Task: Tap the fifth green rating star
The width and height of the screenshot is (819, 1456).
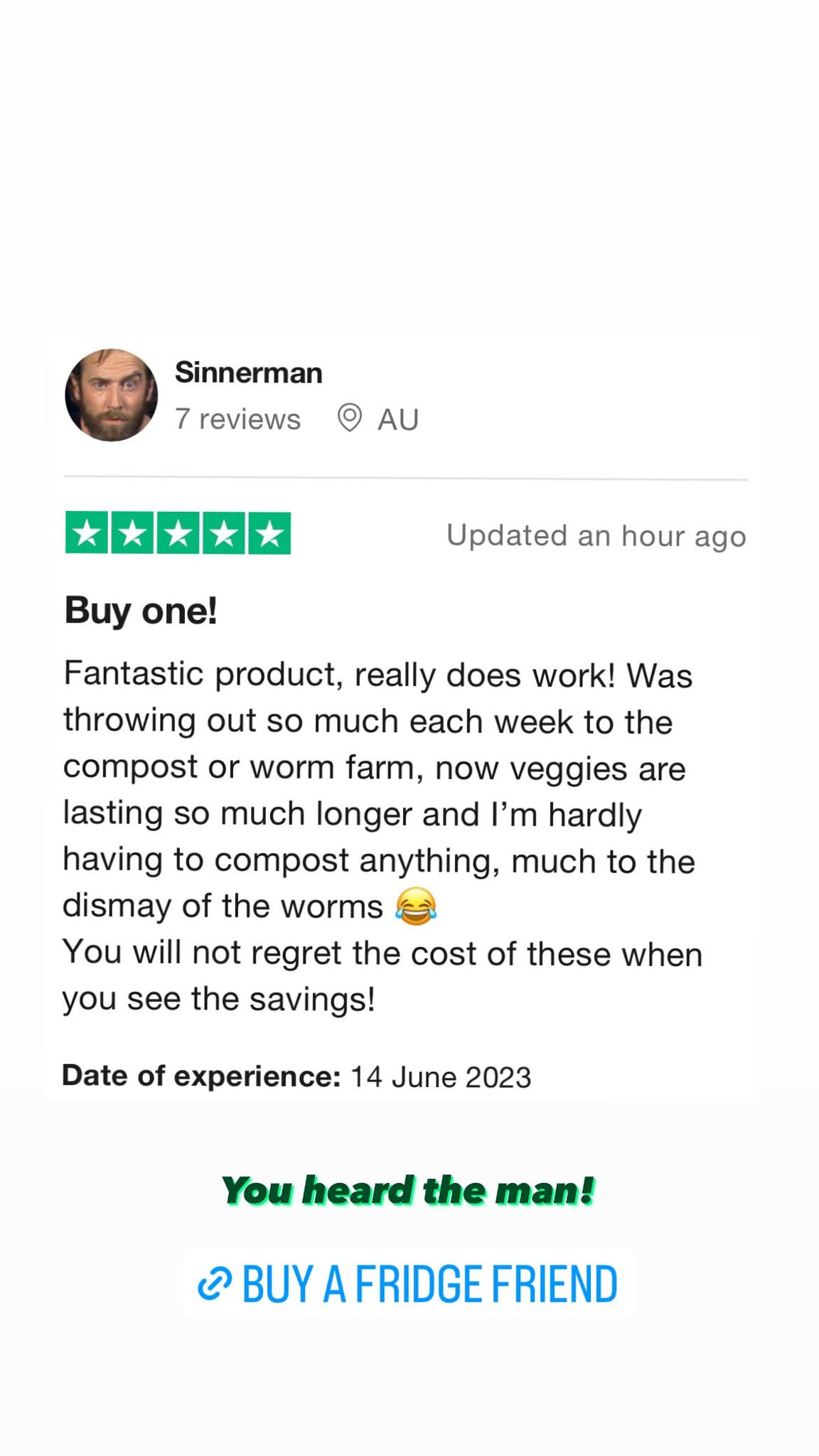Action: (x=269, y=533)
